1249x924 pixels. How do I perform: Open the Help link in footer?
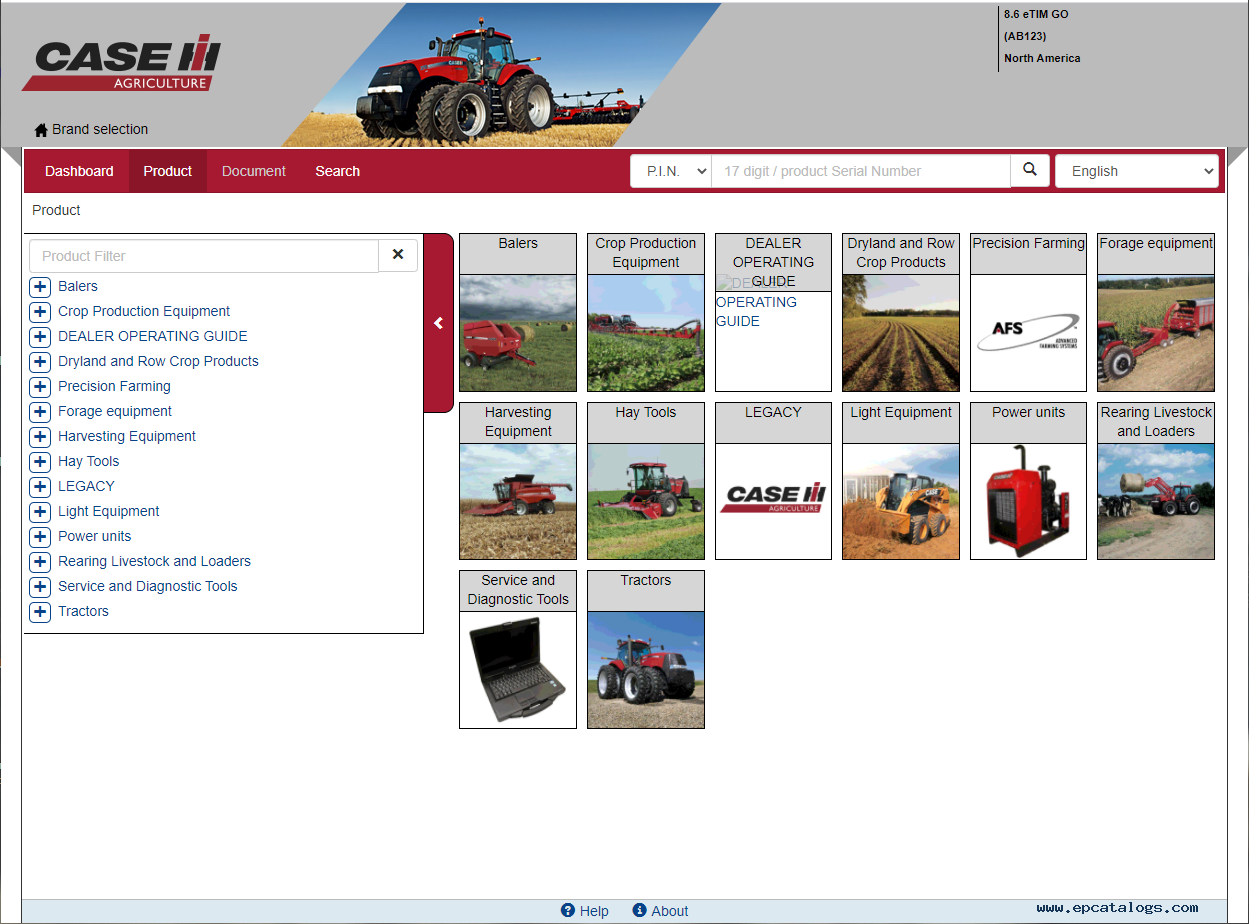594,911
